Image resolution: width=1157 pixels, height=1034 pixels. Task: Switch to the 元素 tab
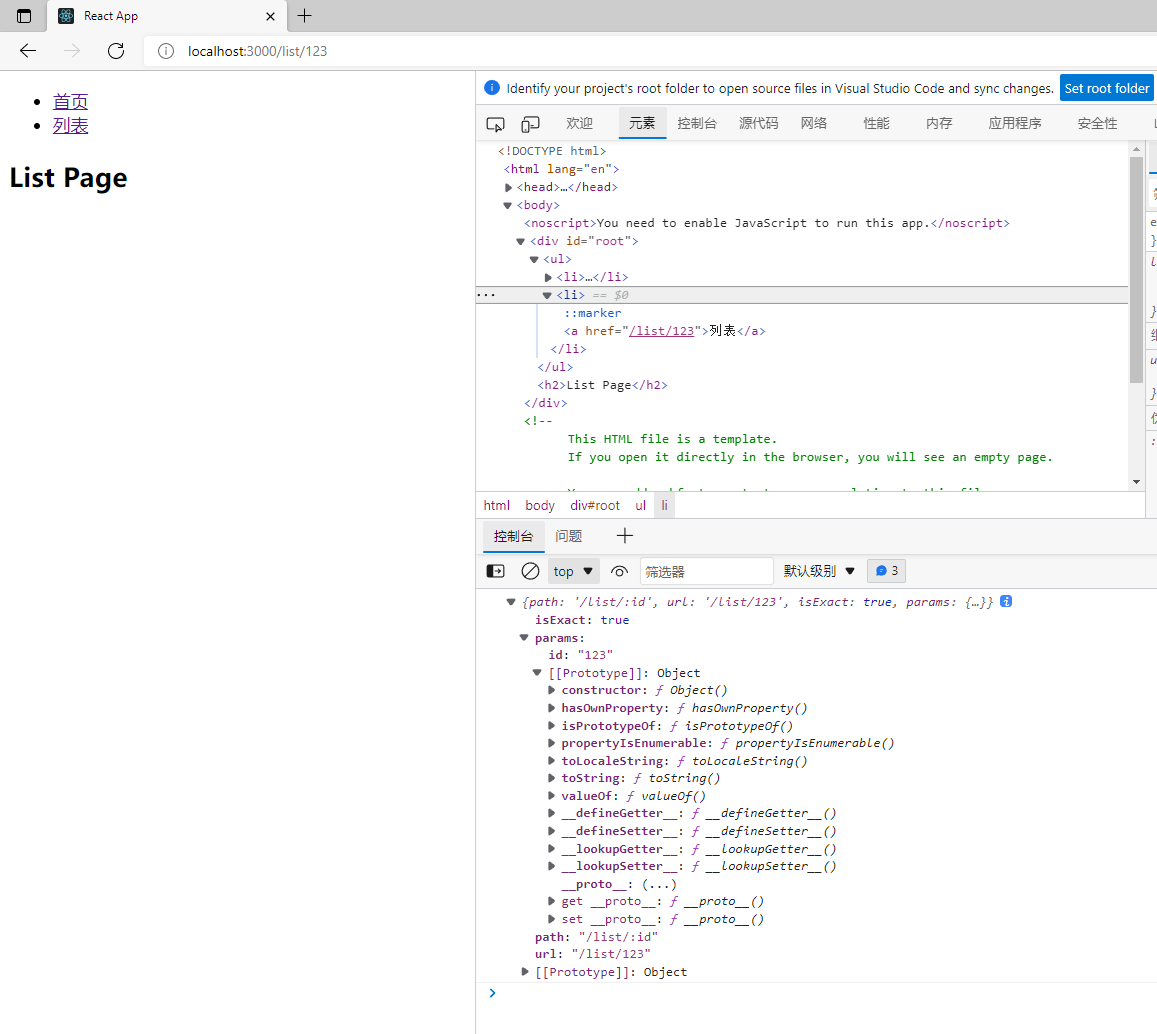(642, 123)
